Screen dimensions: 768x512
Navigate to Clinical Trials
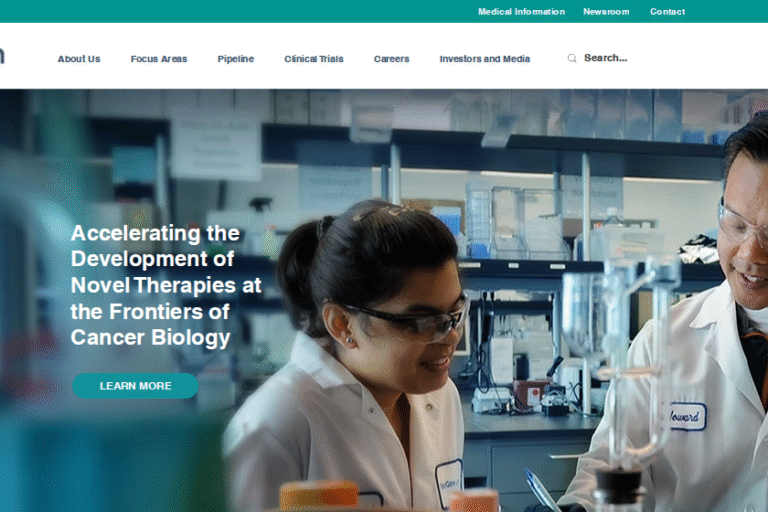(x=313, y=59)
